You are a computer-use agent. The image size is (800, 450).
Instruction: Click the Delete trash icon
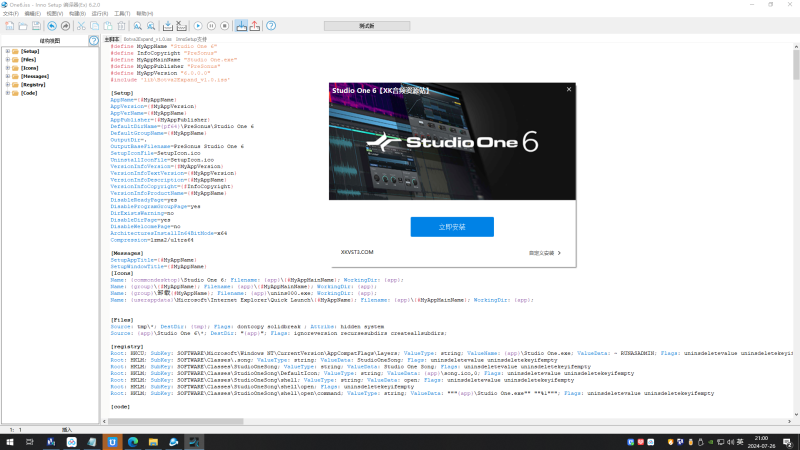point(121,26)
